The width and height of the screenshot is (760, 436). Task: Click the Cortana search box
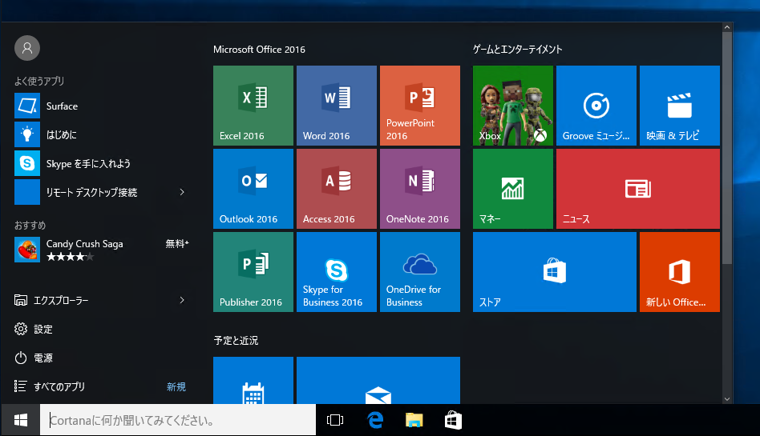178,420
